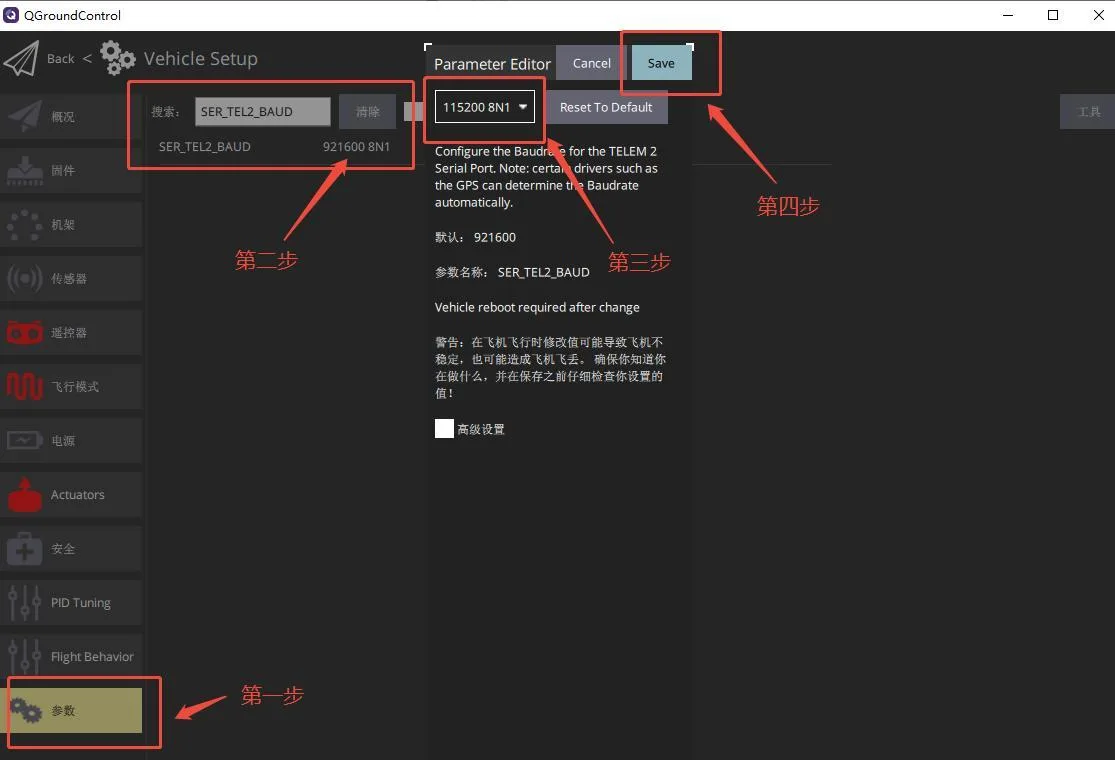1115x760 pixels.
Task: Select the SER_TEL2_BAUD parameter row name
Action: 205,146
